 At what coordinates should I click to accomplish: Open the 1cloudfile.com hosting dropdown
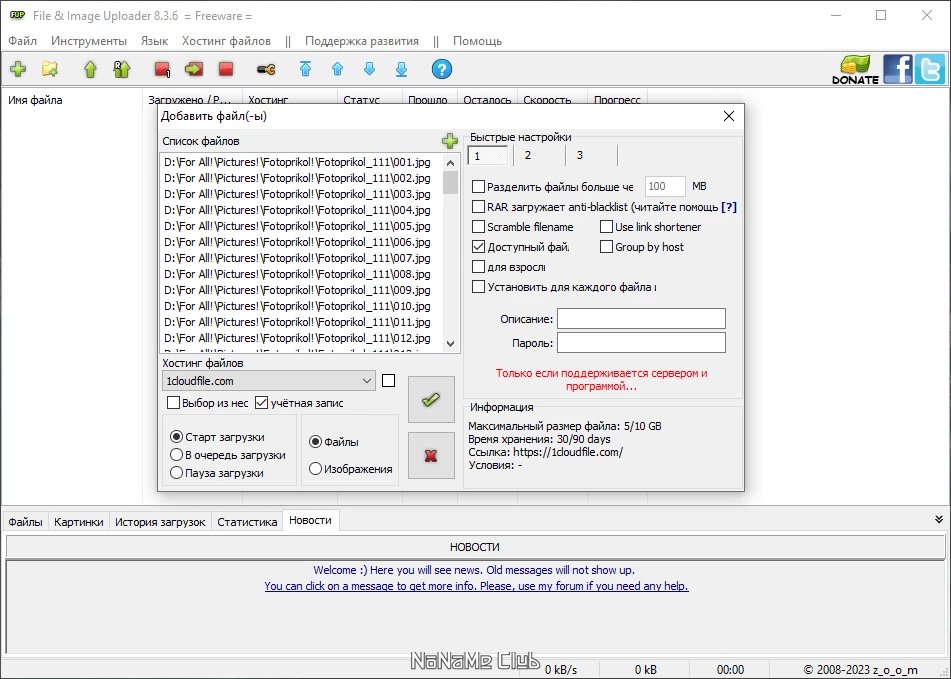click(x=269, y=381)
